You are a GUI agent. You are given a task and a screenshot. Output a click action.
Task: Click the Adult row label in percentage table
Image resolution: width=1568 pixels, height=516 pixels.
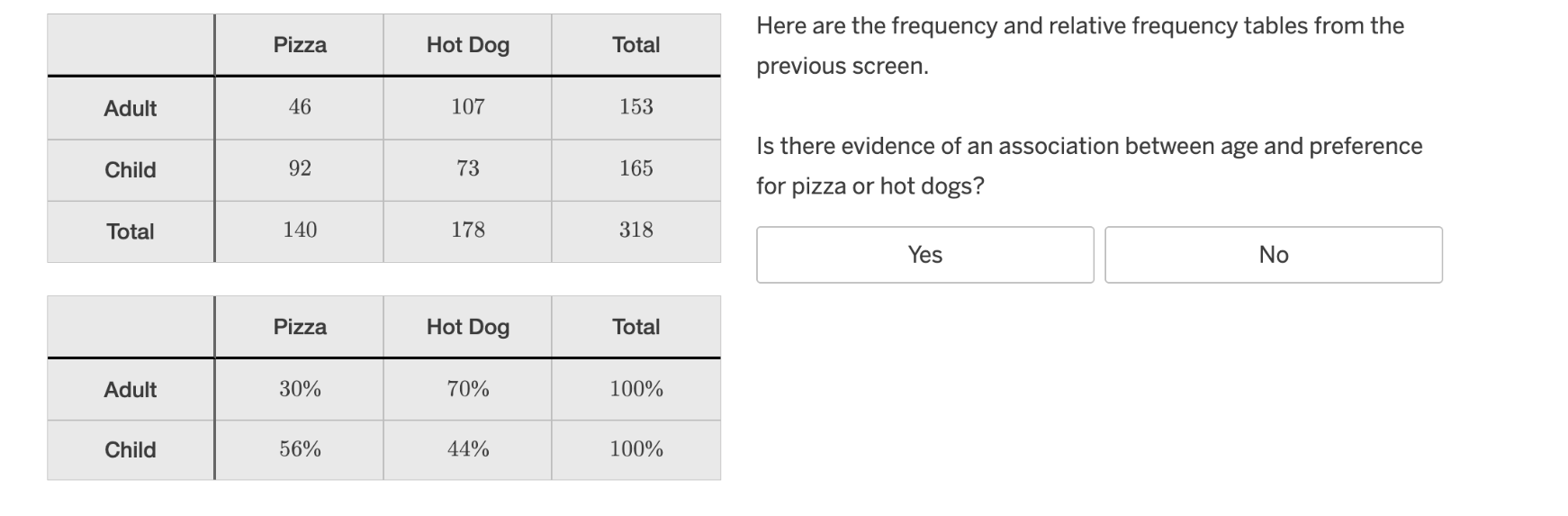click(131, 390)
